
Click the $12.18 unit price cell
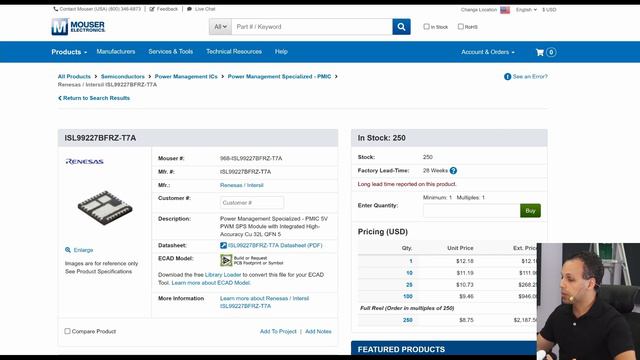(464, 261)
